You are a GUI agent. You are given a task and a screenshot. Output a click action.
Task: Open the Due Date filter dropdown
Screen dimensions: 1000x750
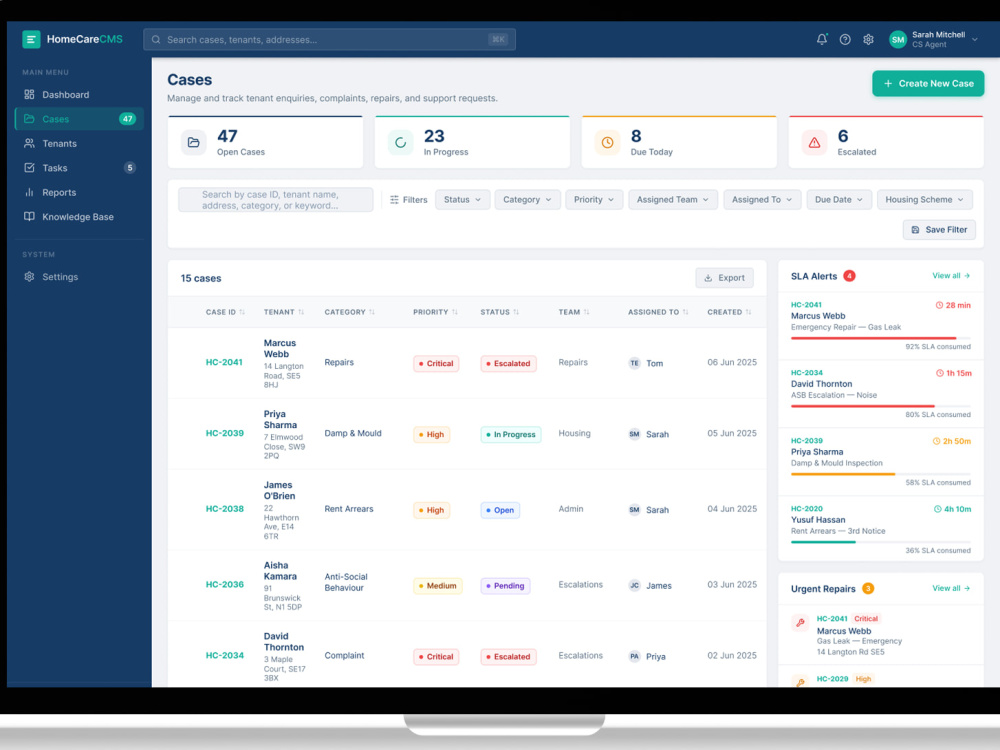point(839,200)
